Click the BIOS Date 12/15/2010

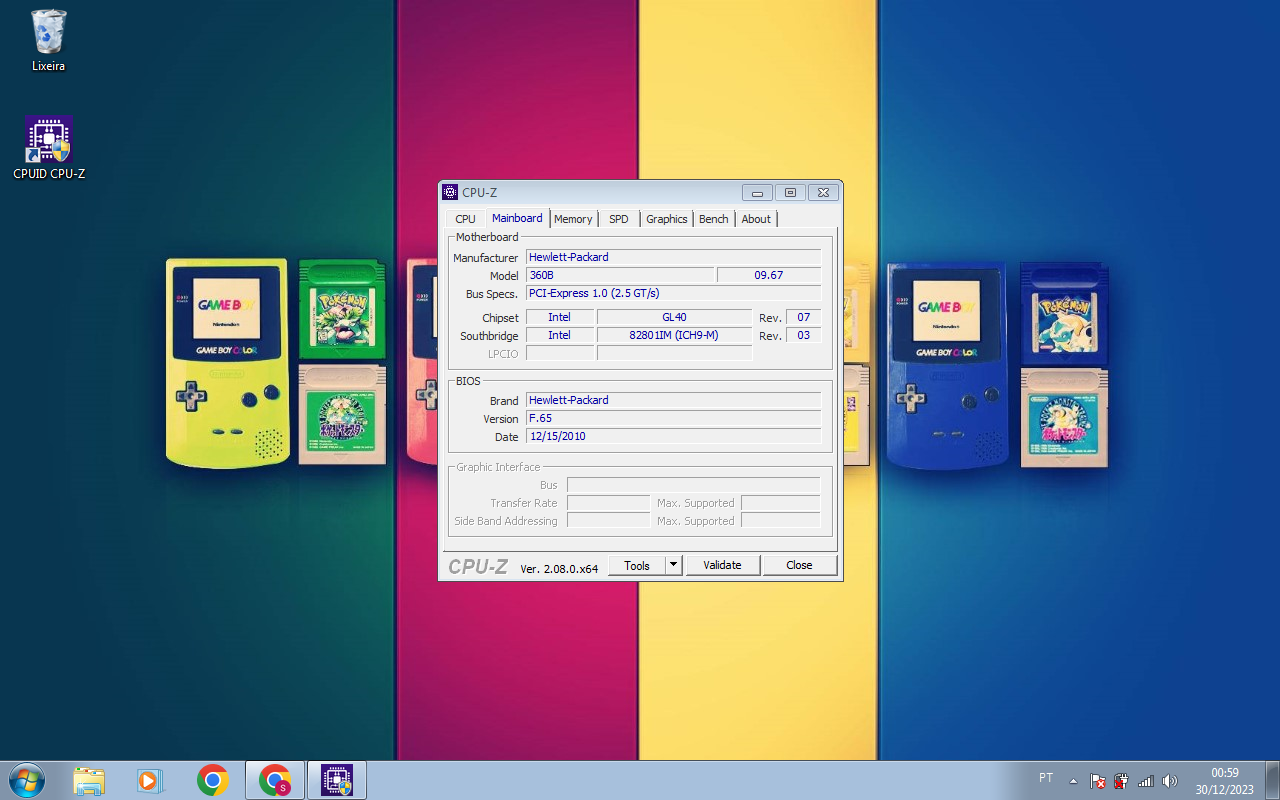tap(674, 436)
